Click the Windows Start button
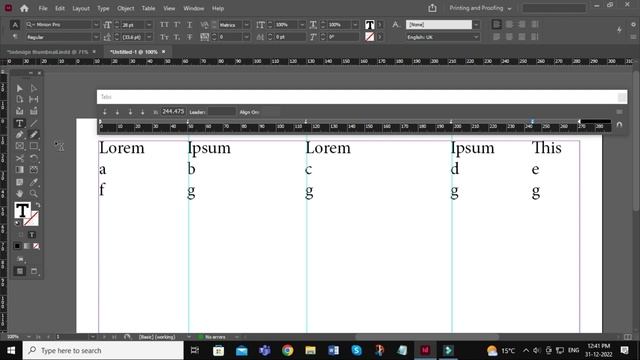The width and height of the screenshot is (640, 360). pyautogui.click(x=11, y=350)
